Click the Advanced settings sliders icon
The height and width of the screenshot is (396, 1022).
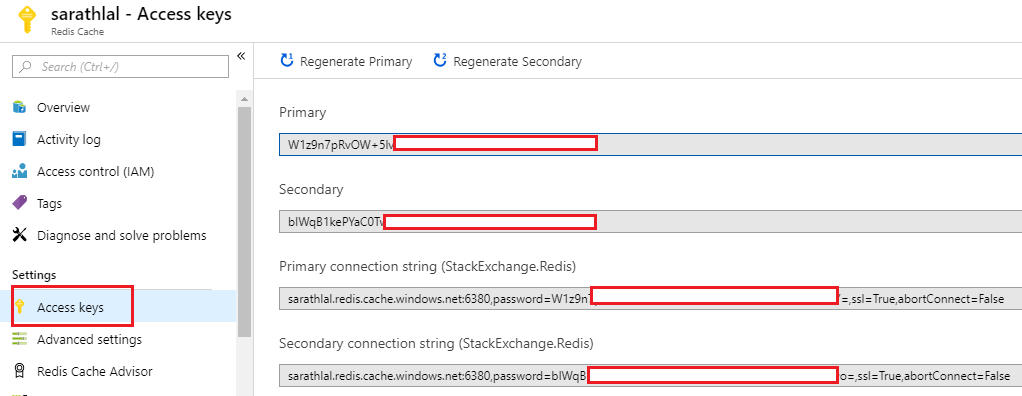coord(20,339)
